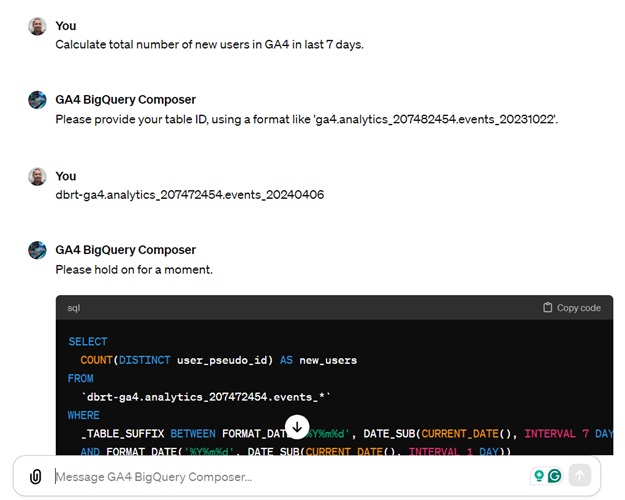Click the `dbrt-ga4.analytics_207472454.events_*` table name in code
Viewport: 625px width, 500px height.
pyautogui.click(x=206, y=397)
